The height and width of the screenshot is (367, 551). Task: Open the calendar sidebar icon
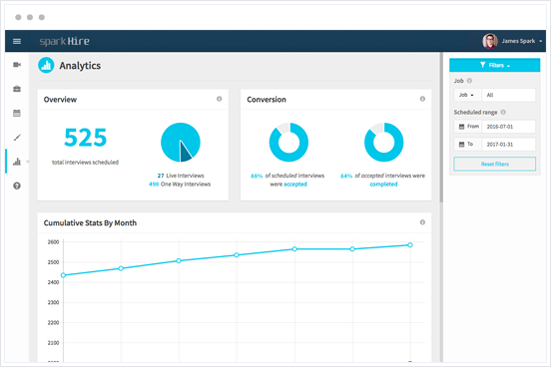pyautogui.click(x=17, y=113)
